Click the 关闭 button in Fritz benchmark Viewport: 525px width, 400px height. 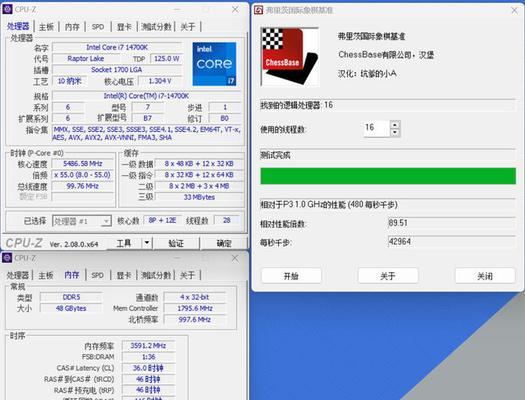(x=485, y=276)
